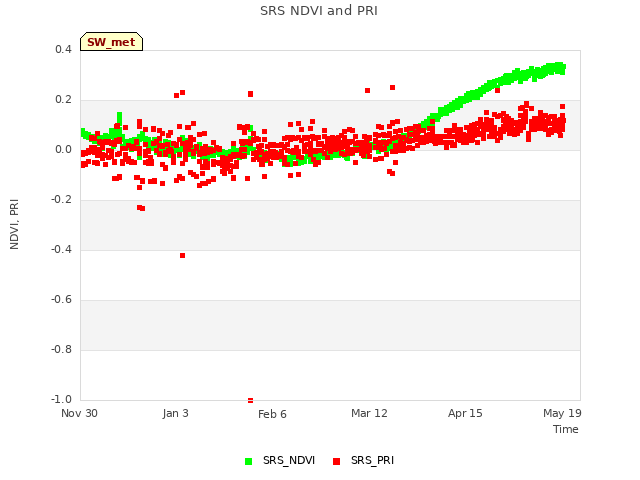
Task: Click the Time x-axis title
Action: (x=566, y=429)
